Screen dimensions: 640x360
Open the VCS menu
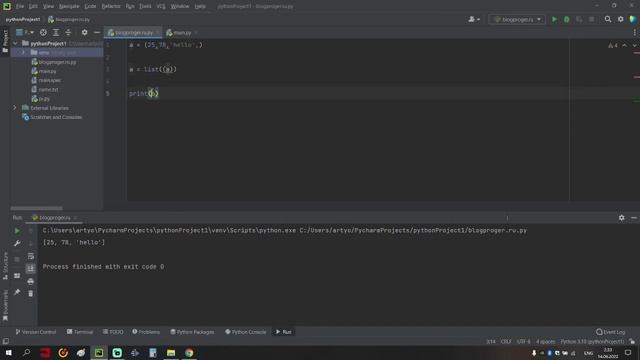point(161,6)
